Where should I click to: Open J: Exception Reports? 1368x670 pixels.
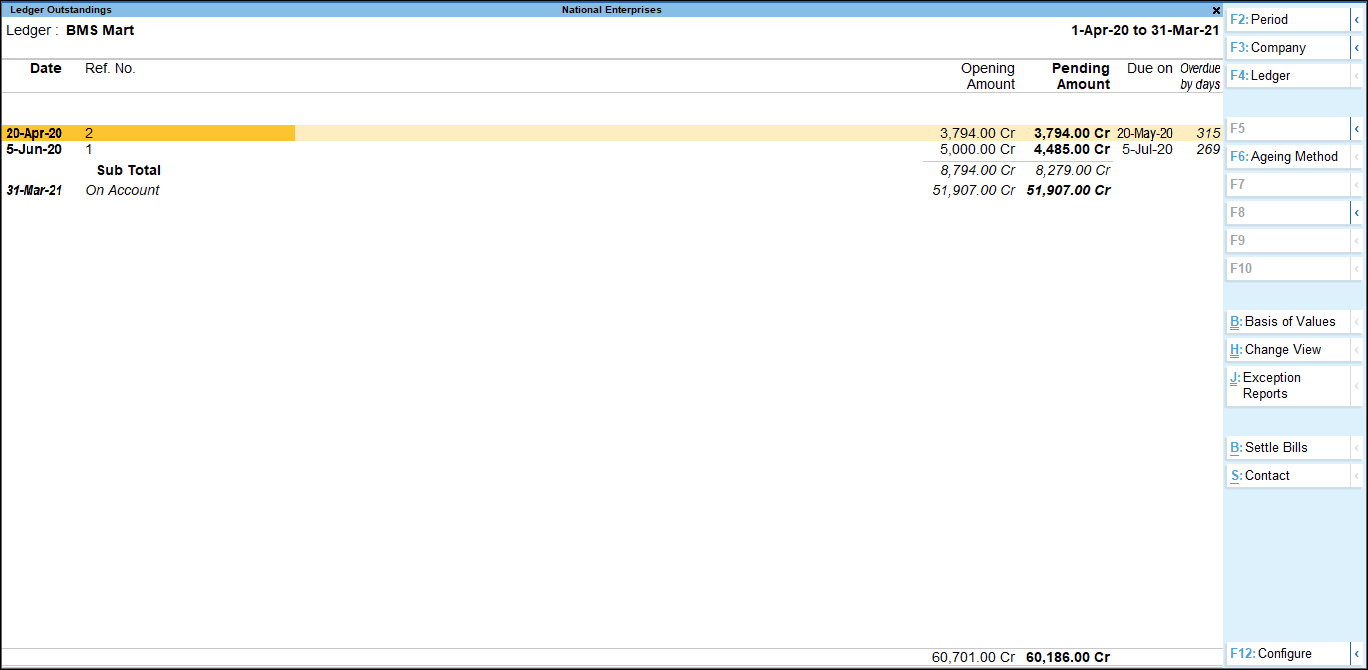[1287, 386]
